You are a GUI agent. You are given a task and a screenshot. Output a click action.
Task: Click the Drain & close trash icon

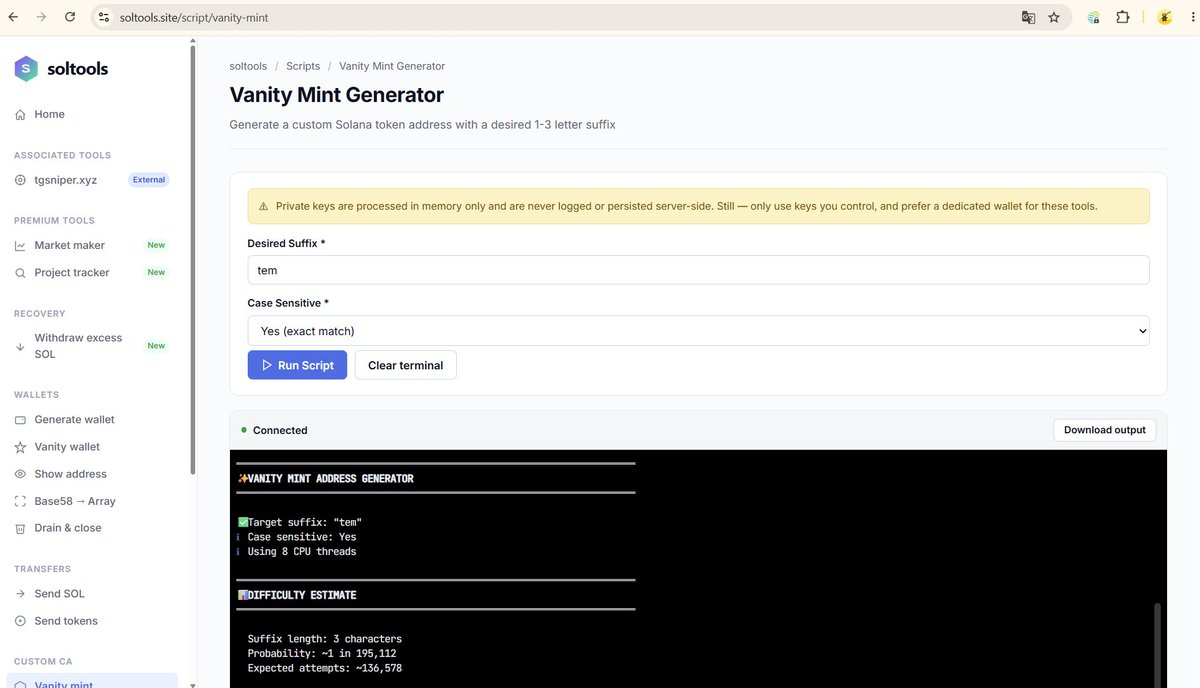[x=21, y=528]
